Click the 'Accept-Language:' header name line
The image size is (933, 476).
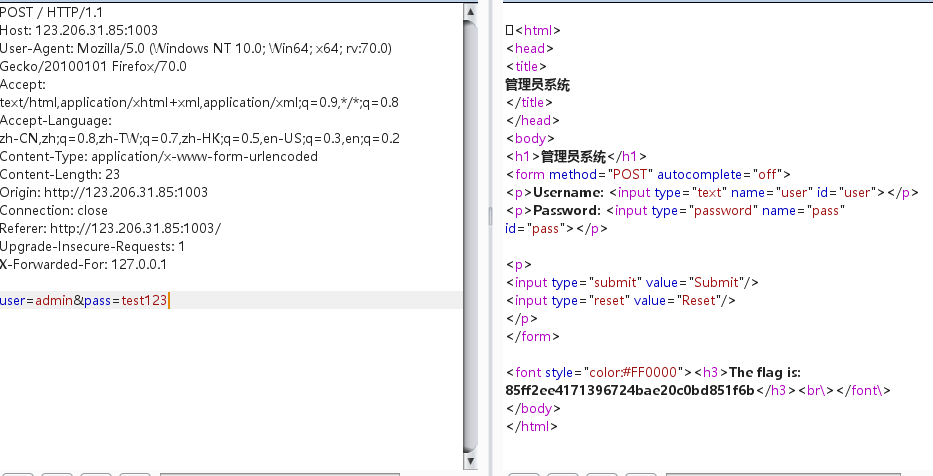click(x=56, y=120)
